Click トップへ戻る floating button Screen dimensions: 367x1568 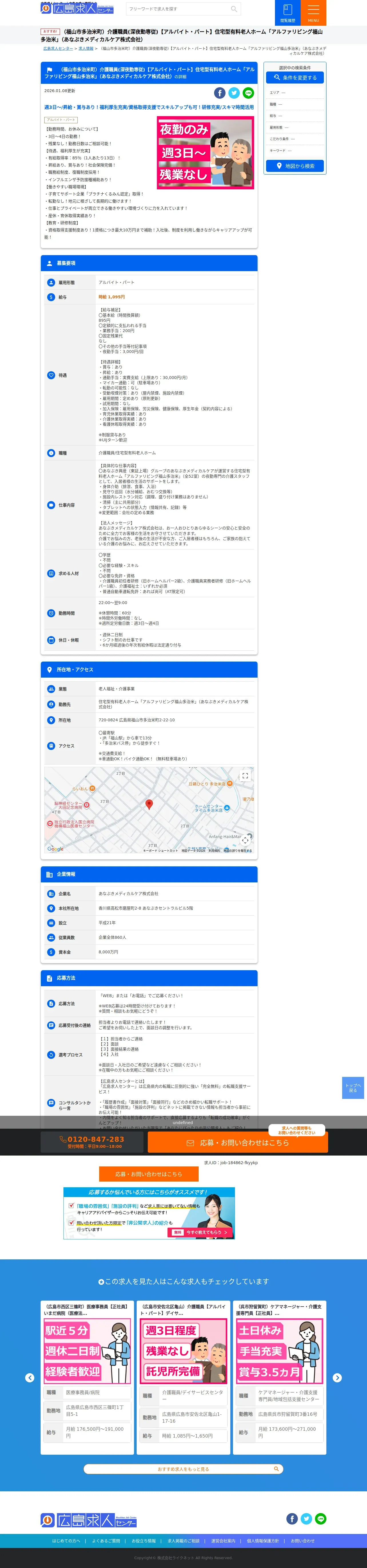(x=353, y=1088)
